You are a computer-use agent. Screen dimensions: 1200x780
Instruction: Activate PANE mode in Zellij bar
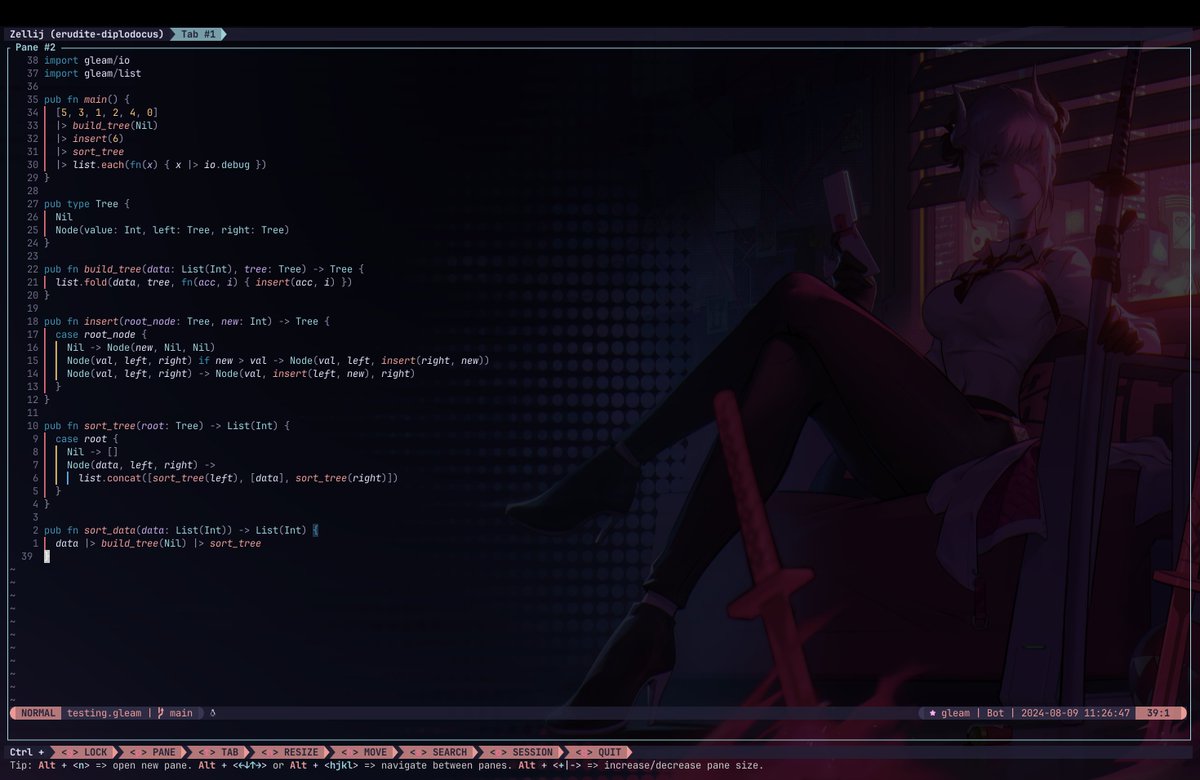[x=152, y=752]
